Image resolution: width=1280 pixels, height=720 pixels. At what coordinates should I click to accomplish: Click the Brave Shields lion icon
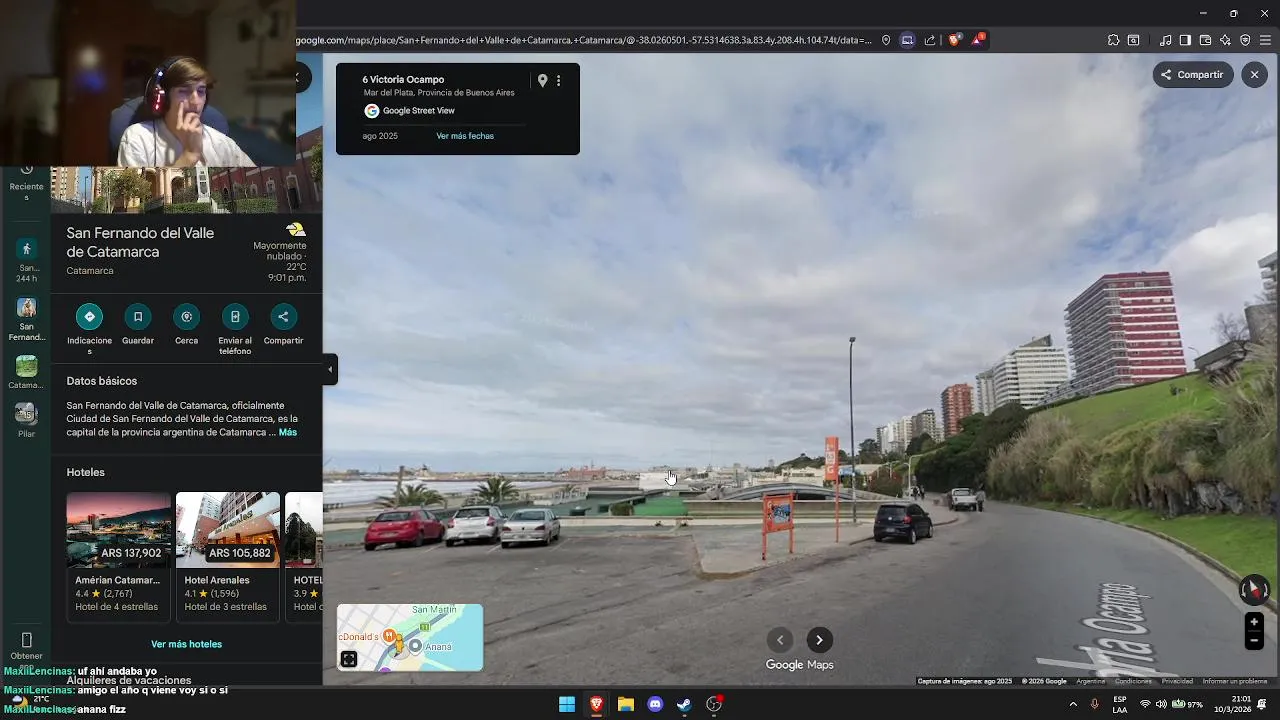click(955, 40)
